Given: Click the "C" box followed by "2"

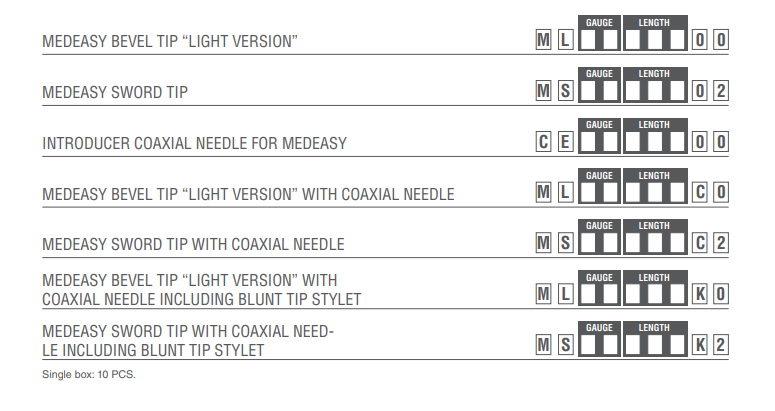Looking at the screenshot, I should (701, 243).
